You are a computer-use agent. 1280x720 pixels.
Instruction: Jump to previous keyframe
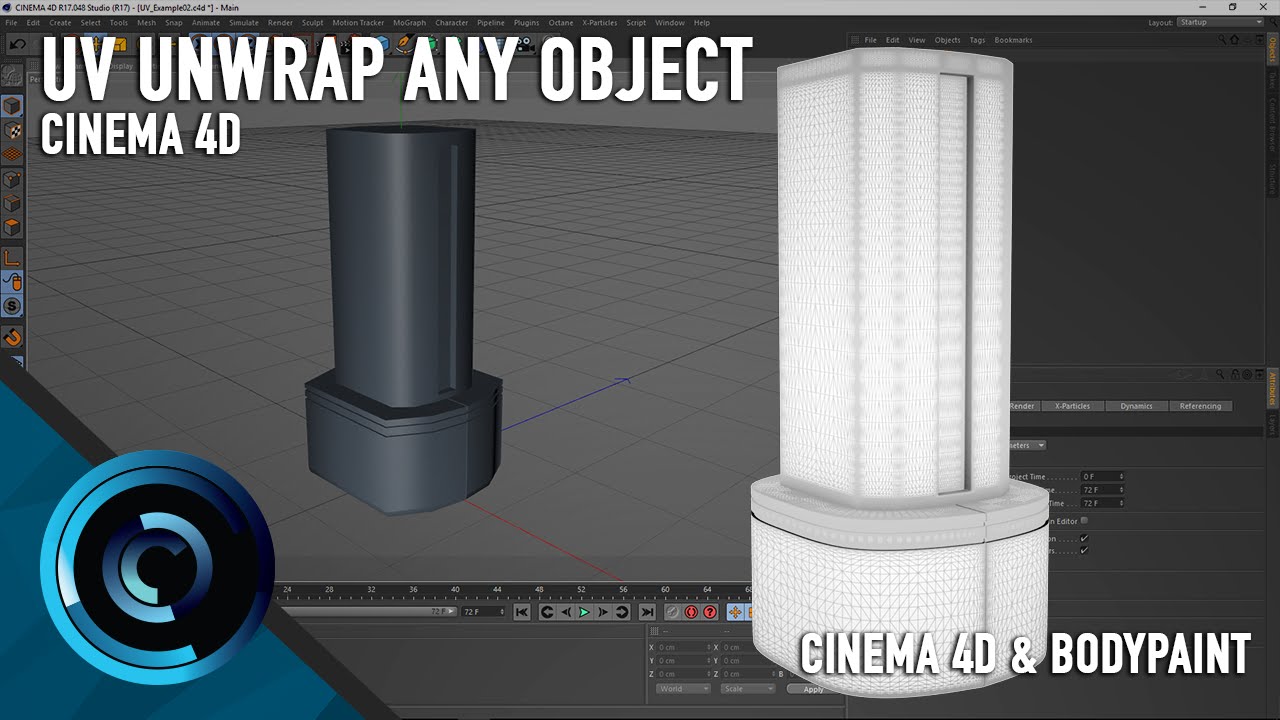click(x=547, y=612)
